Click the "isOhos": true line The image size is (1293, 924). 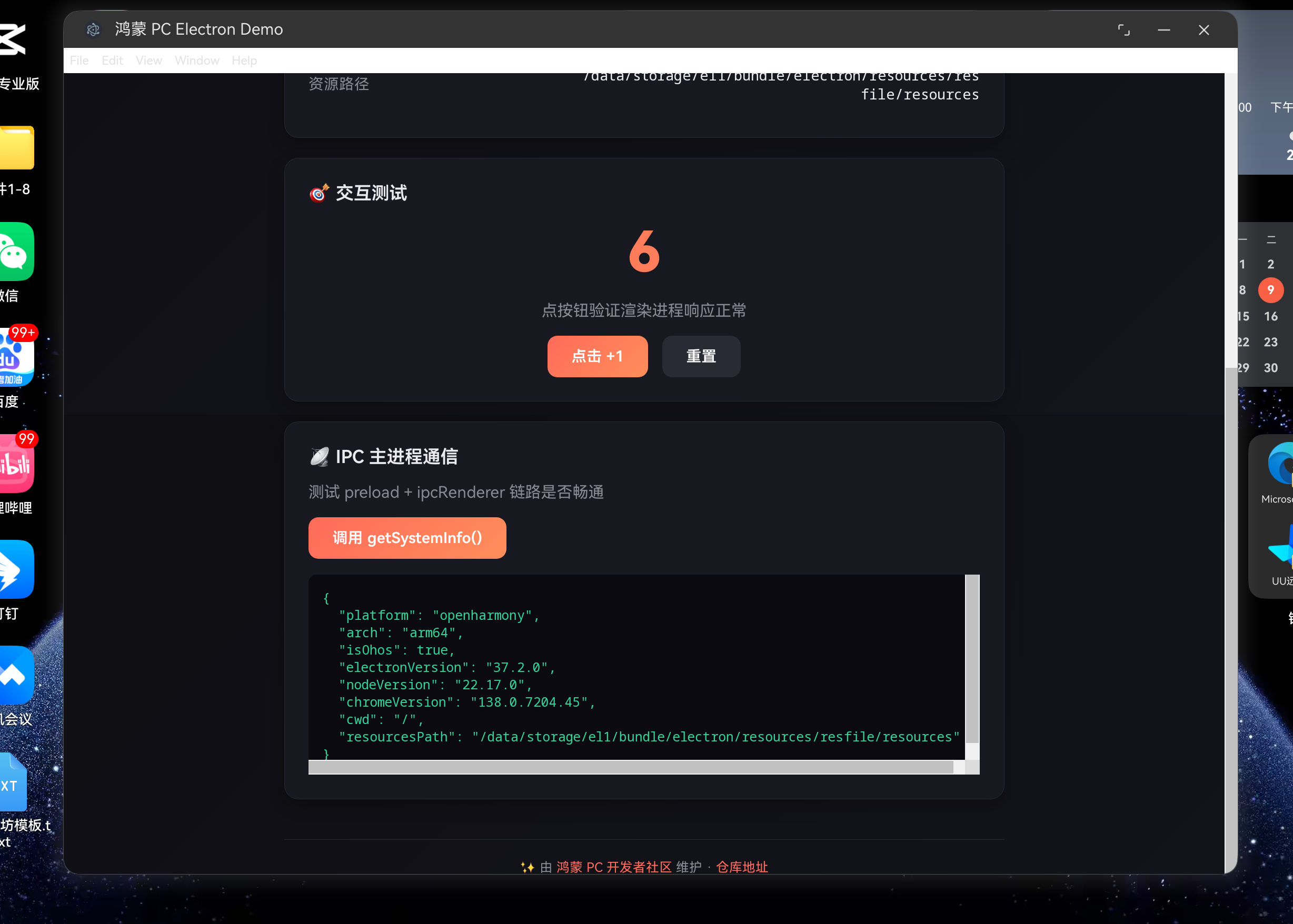point(396,650)
